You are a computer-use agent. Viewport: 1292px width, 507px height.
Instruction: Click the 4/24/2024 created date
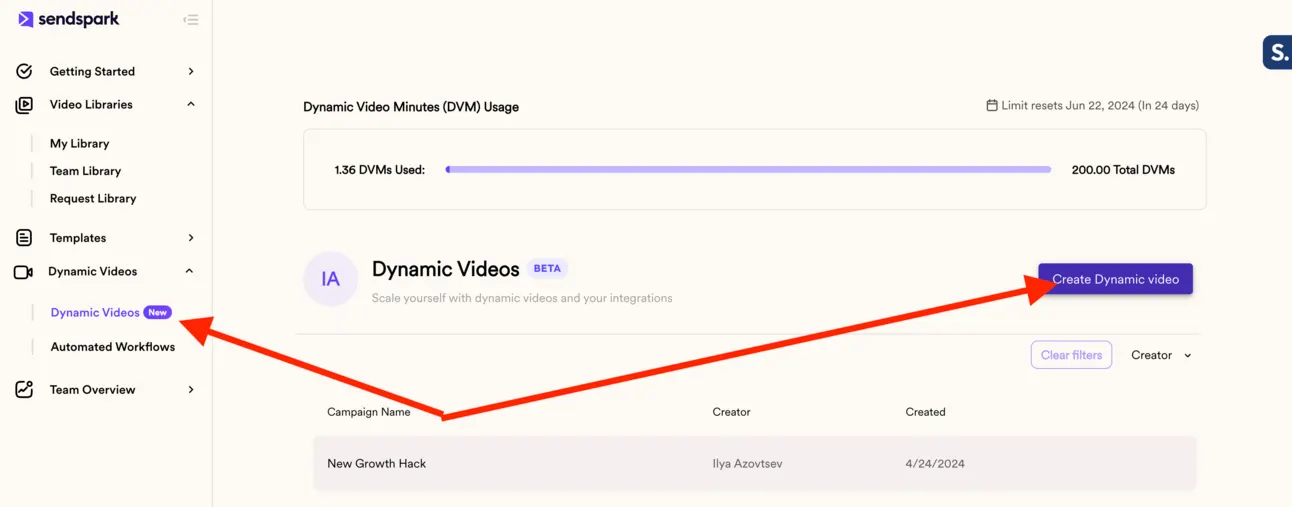point(935,464)
